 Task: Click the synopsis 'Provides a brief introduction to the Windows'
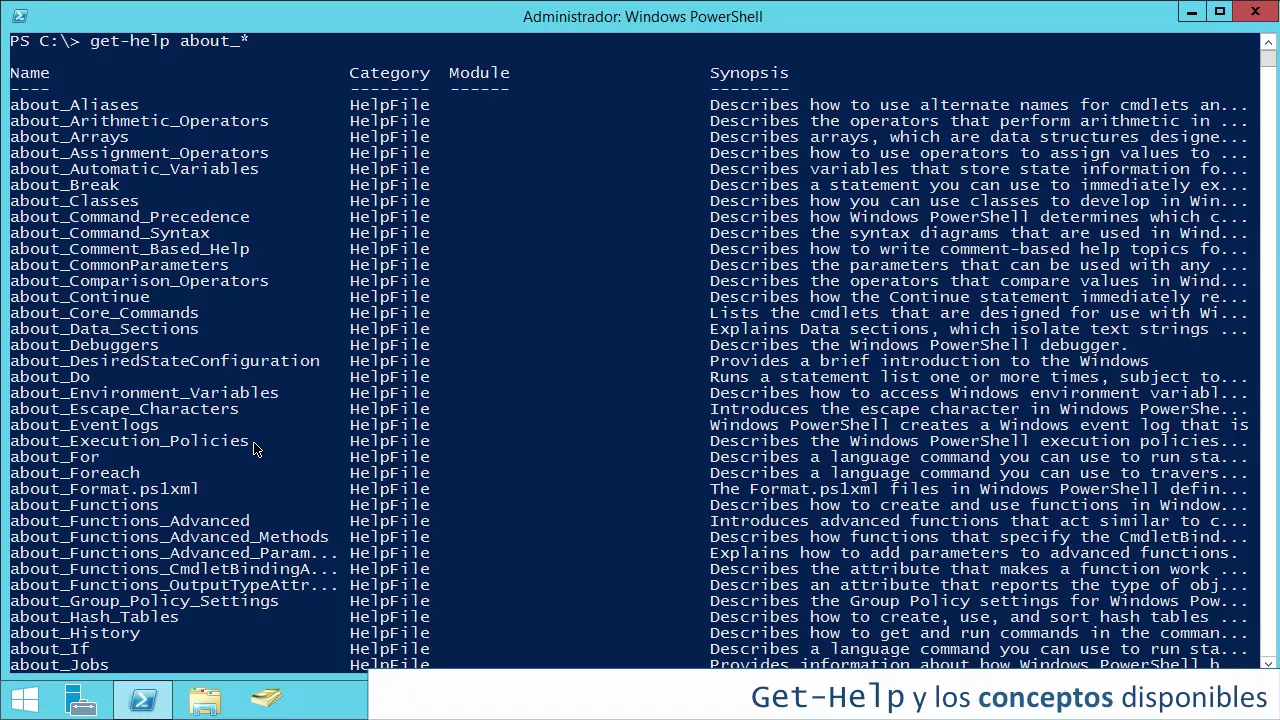tap(929, 361)
